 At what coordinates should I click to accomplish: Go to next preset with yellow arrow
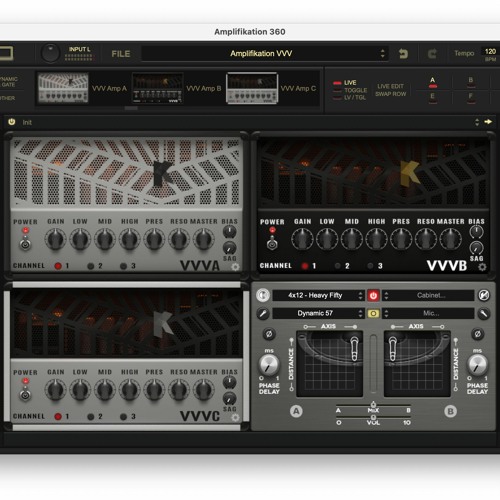[488, 122]
